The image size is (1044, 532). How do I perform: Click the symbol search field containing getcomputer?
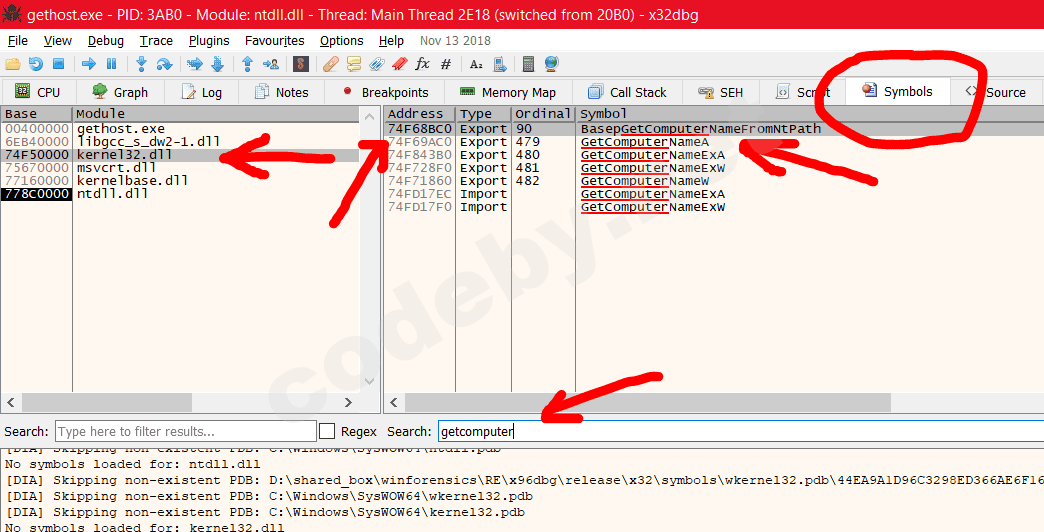coord(740,431)
